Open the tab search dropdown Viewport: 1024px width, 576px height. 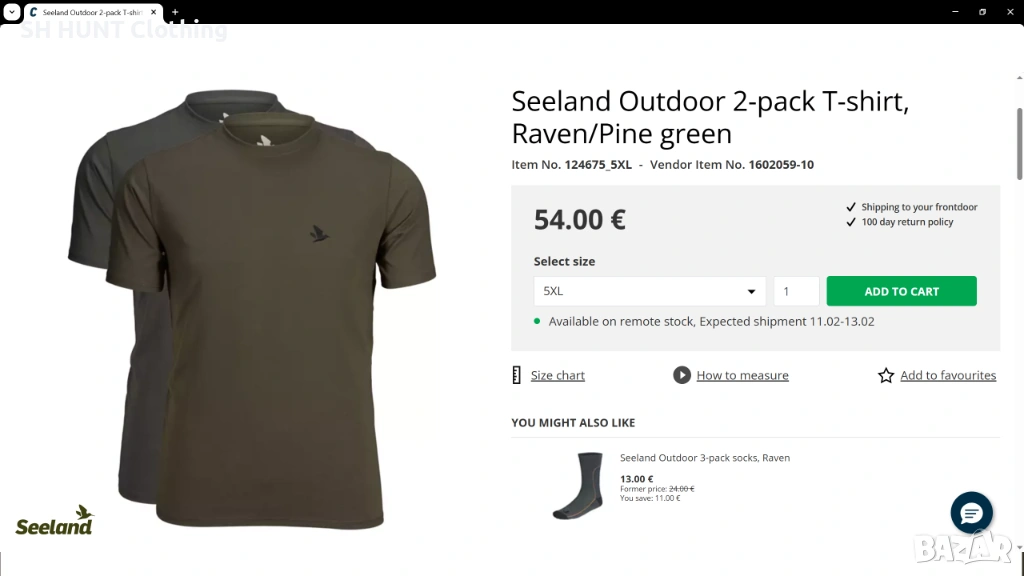[x=11, y=12]
